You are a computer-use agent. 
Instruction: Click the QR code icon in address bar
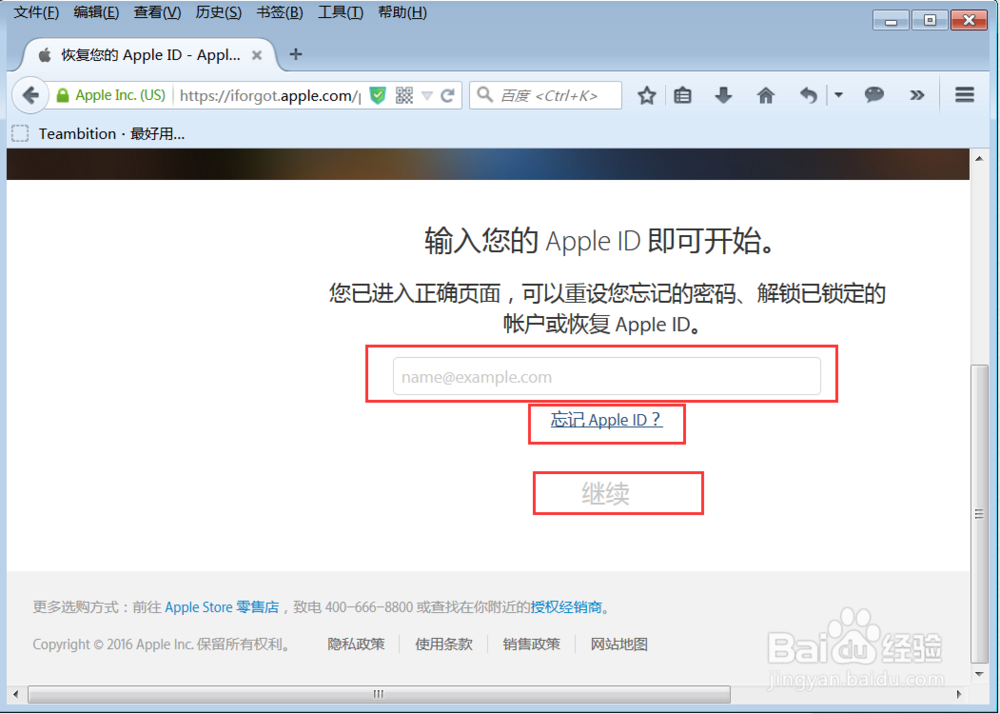pos(404,96)
